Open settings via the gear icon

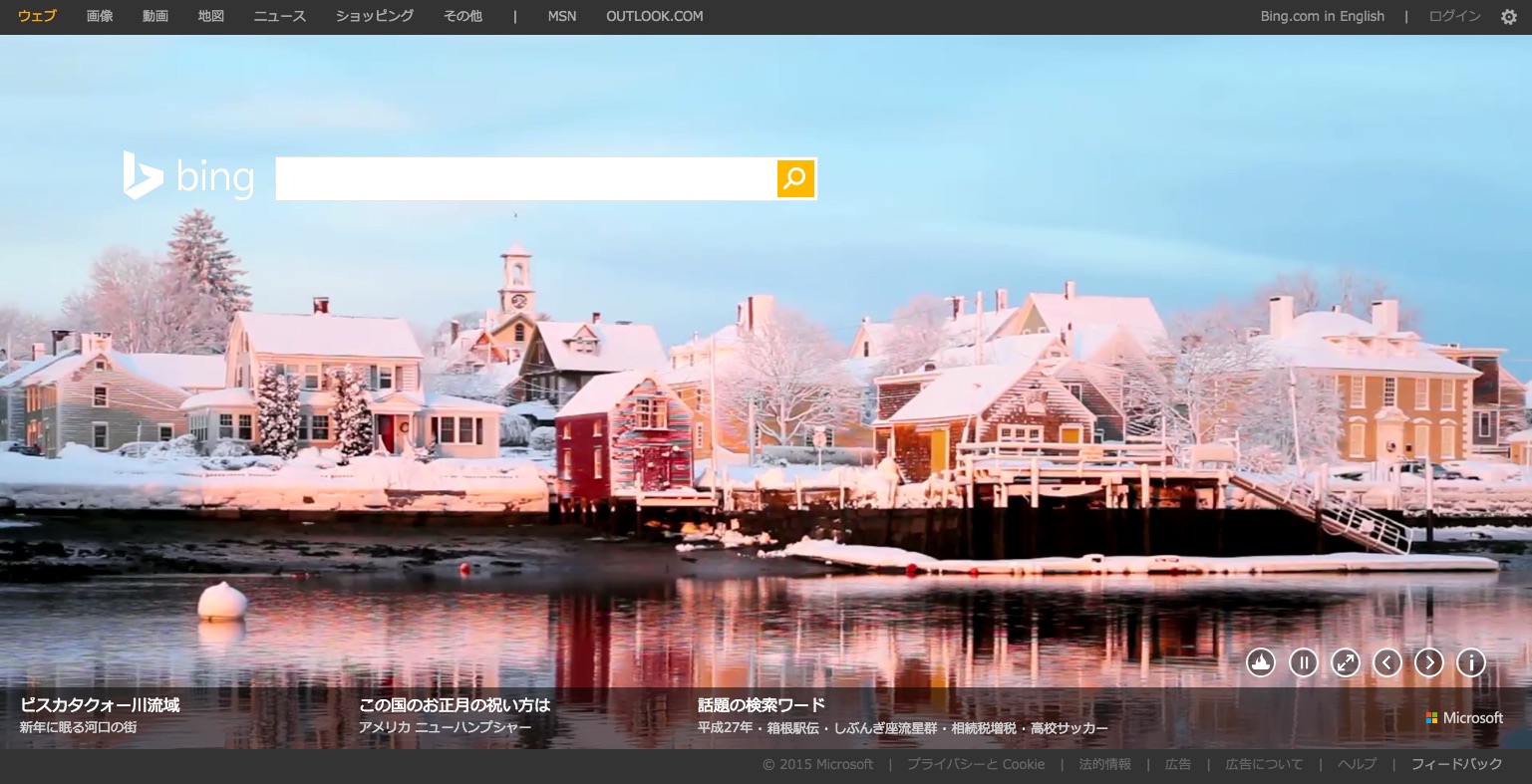[x=1509, y=17]
